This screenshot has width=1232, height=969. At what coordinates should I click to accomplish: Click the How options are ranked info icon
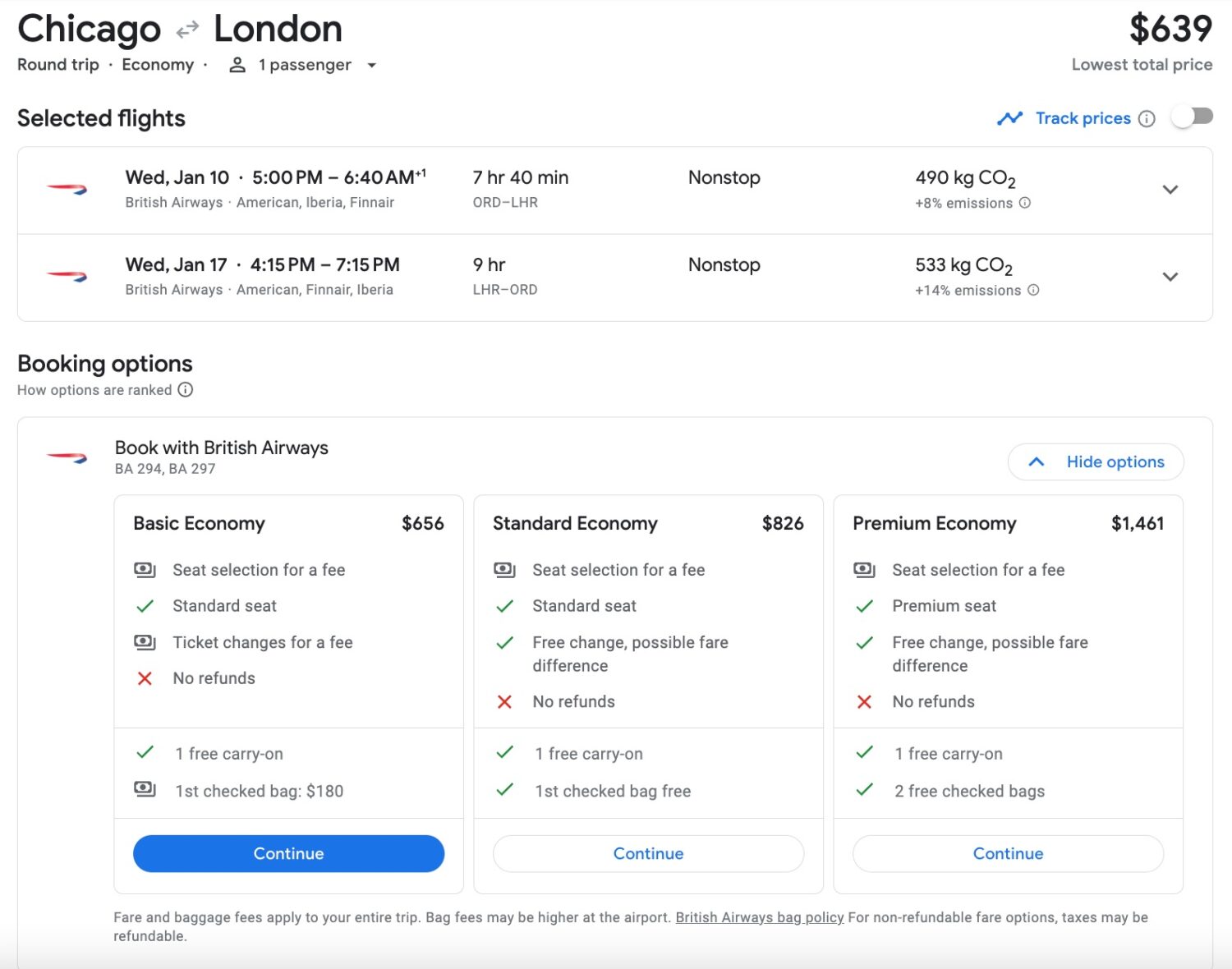[186, 390]
